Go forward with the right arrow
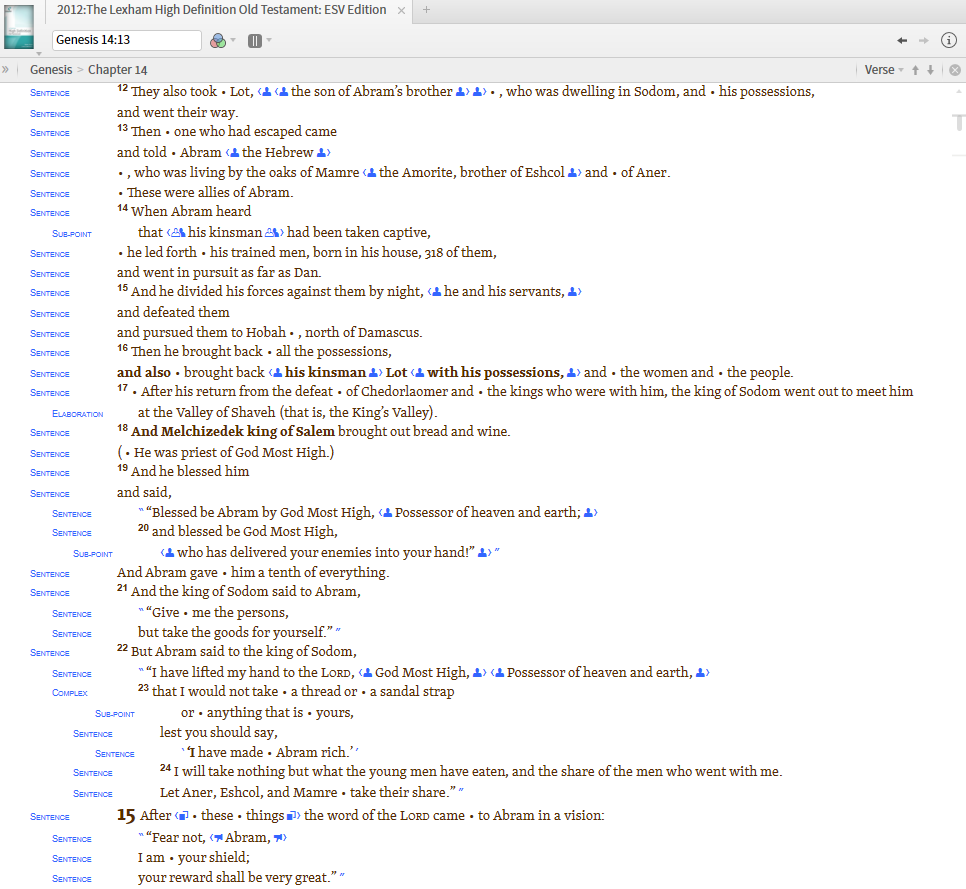 923,41
